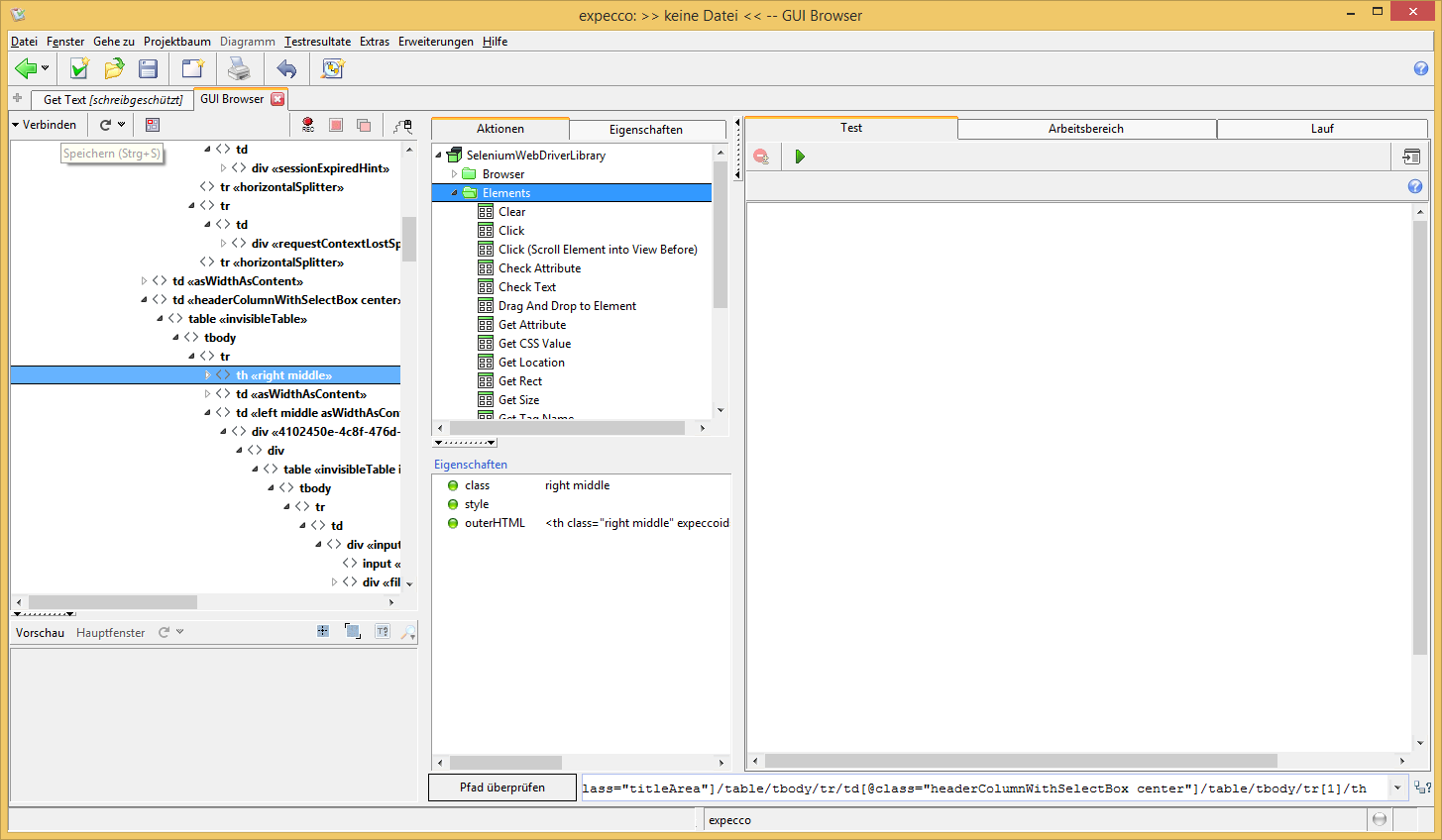Switch to the Arbeitsbereich tab
This screenshot has height=840, width=1442.
pyautogui.click(x=1086, y=129)
